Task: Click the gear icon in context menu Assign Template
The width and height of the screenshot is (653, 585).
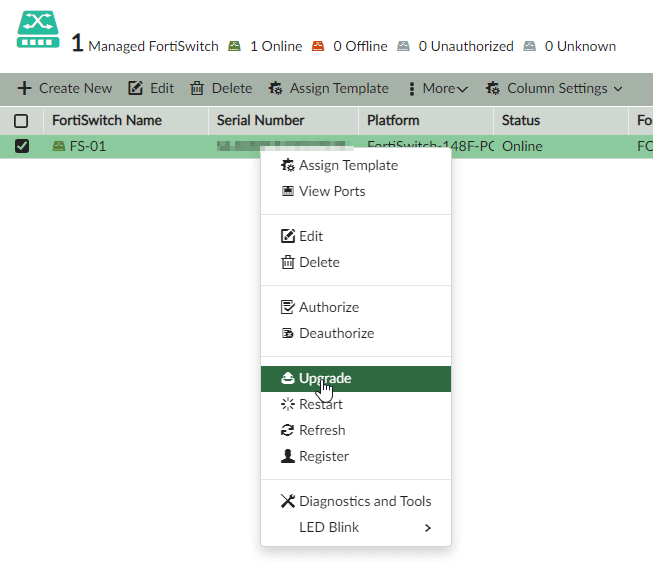Action: [x=287, y=165]
